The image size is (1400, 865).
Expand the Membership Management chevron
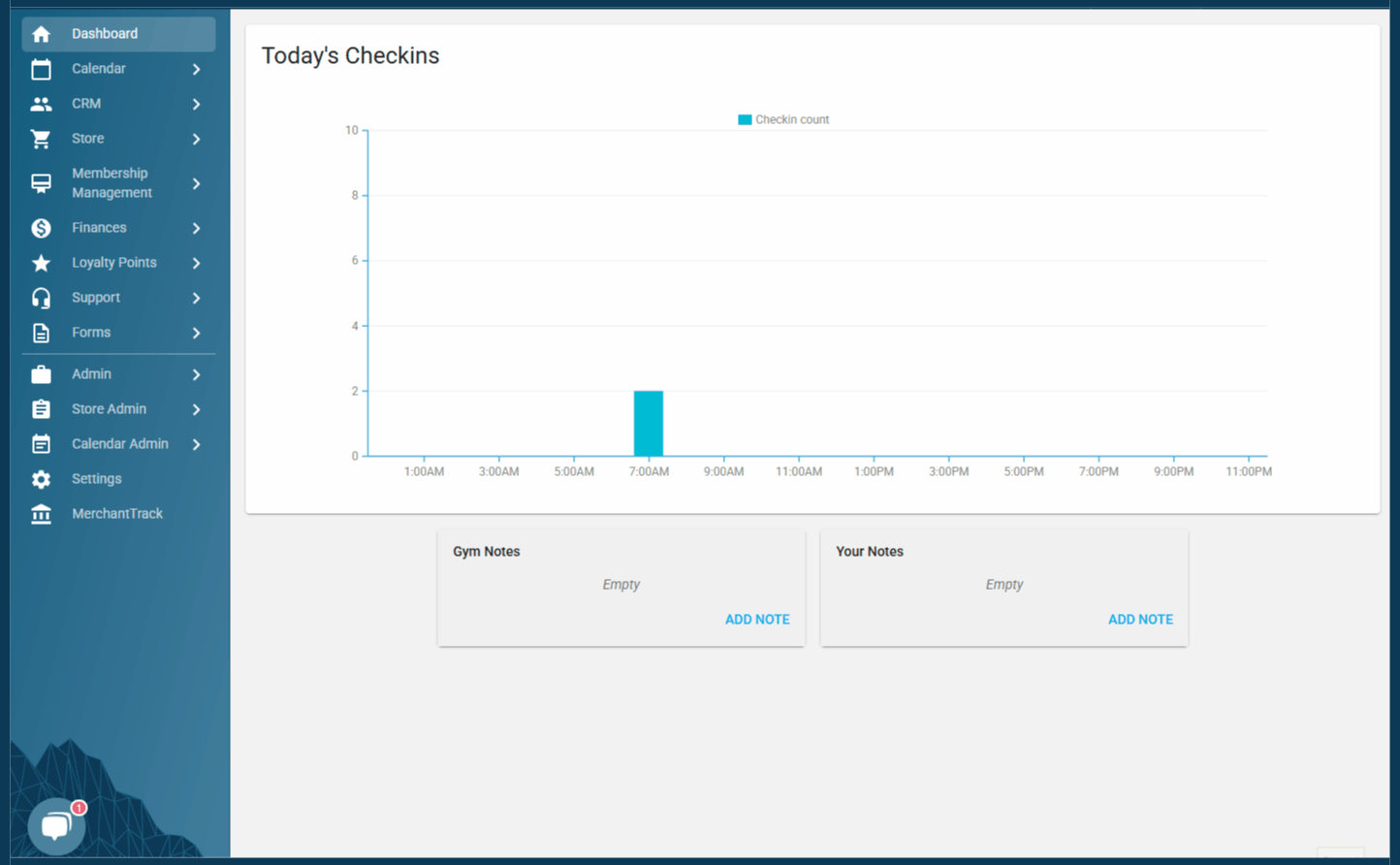[x=196, y=183]
